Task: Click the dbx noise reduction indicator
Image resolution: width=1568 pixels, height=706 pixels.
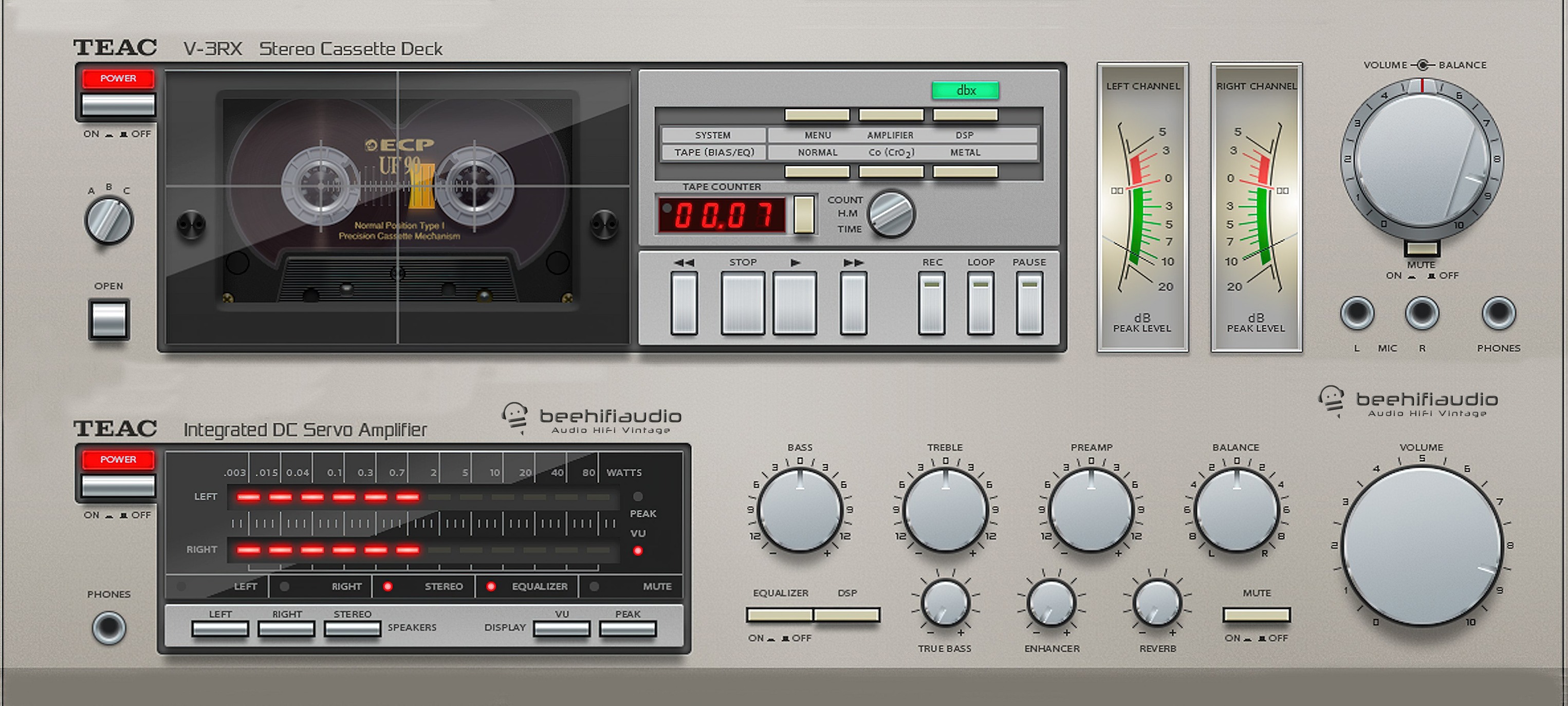Action: tap(965, 90)
